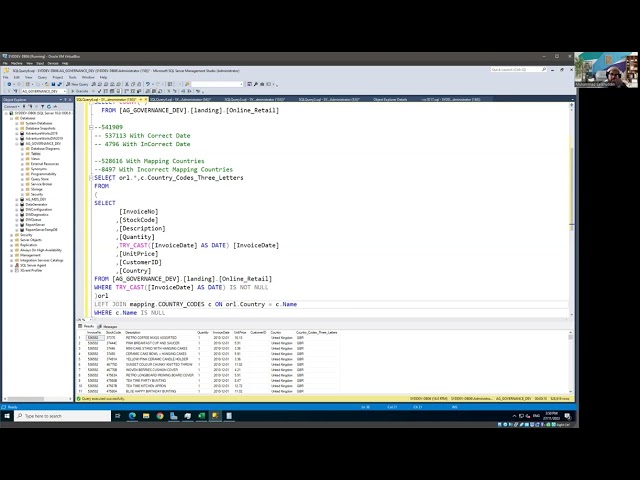Click Connect dropdown in Object Explorer
The width and height of the screenshot is (640, 480).
[11, 107]
